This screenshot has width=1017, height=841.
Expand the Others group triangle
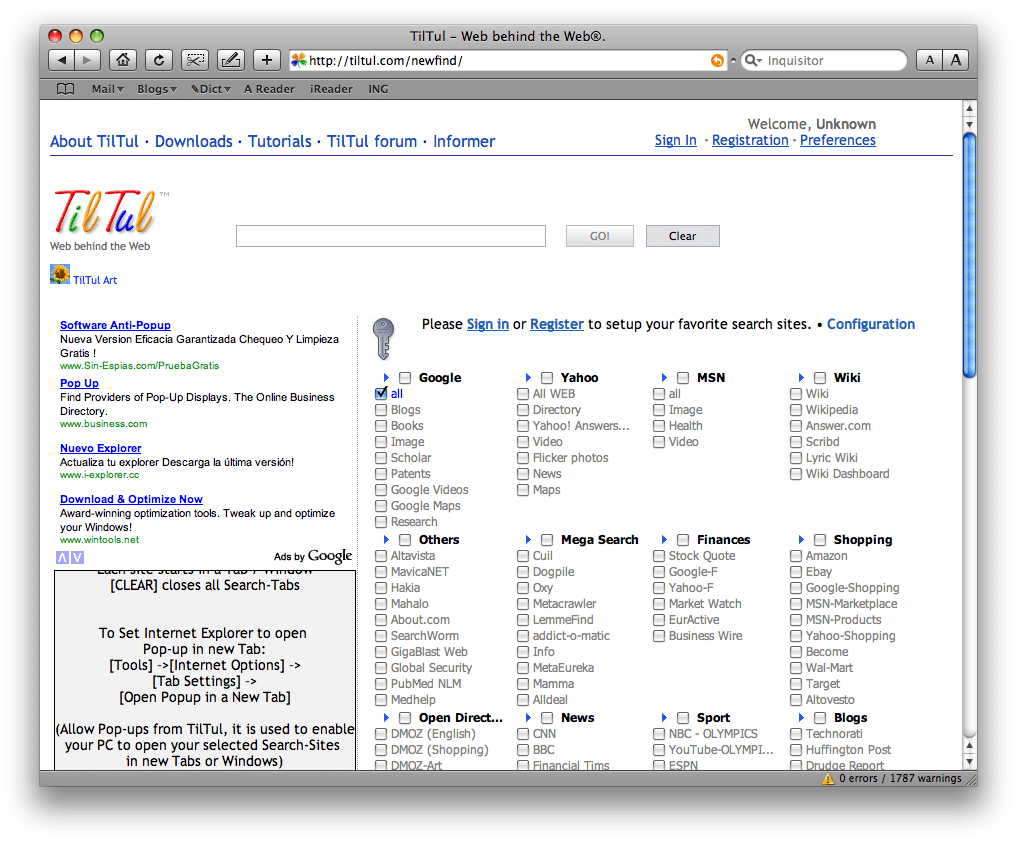click(386, 539)
